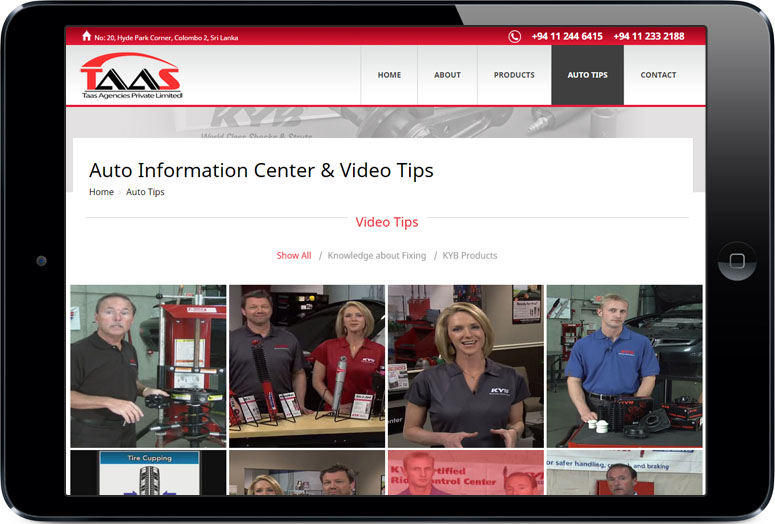
Task: Call the number +94 11 244 6415
Action: click(x=567, y=37)
